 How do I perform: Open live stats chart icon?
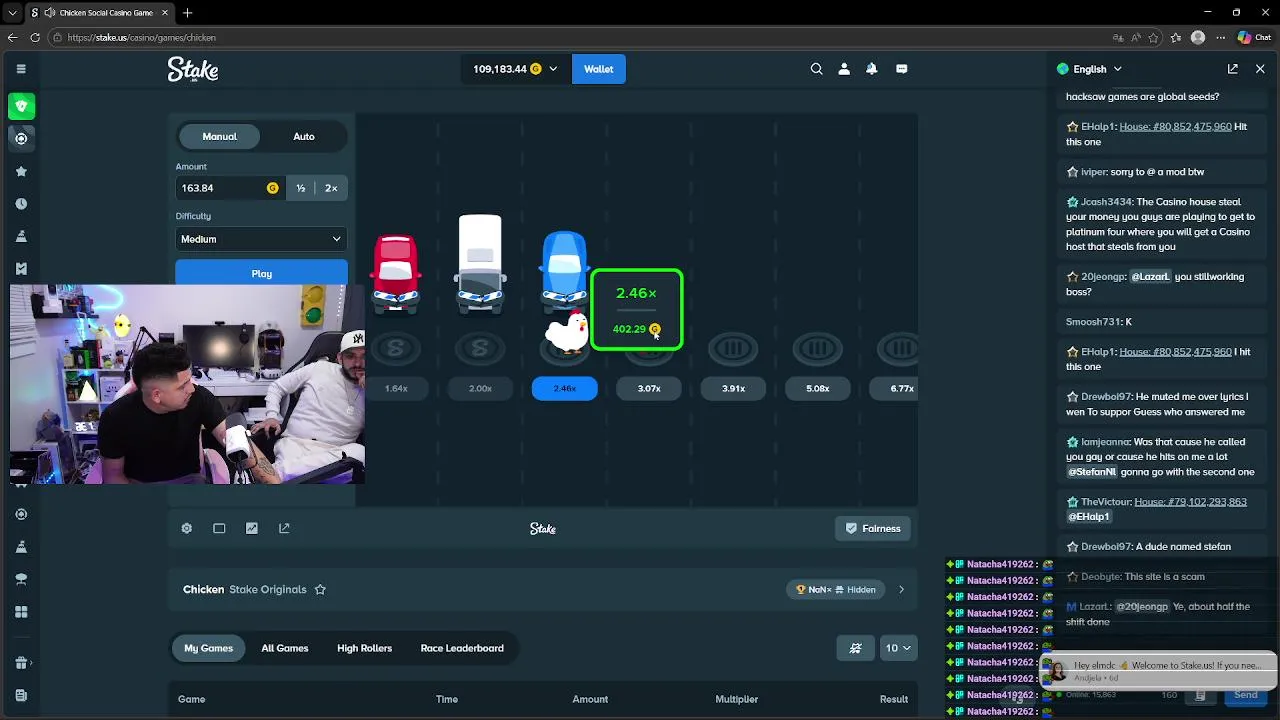[x=252, y=528]
